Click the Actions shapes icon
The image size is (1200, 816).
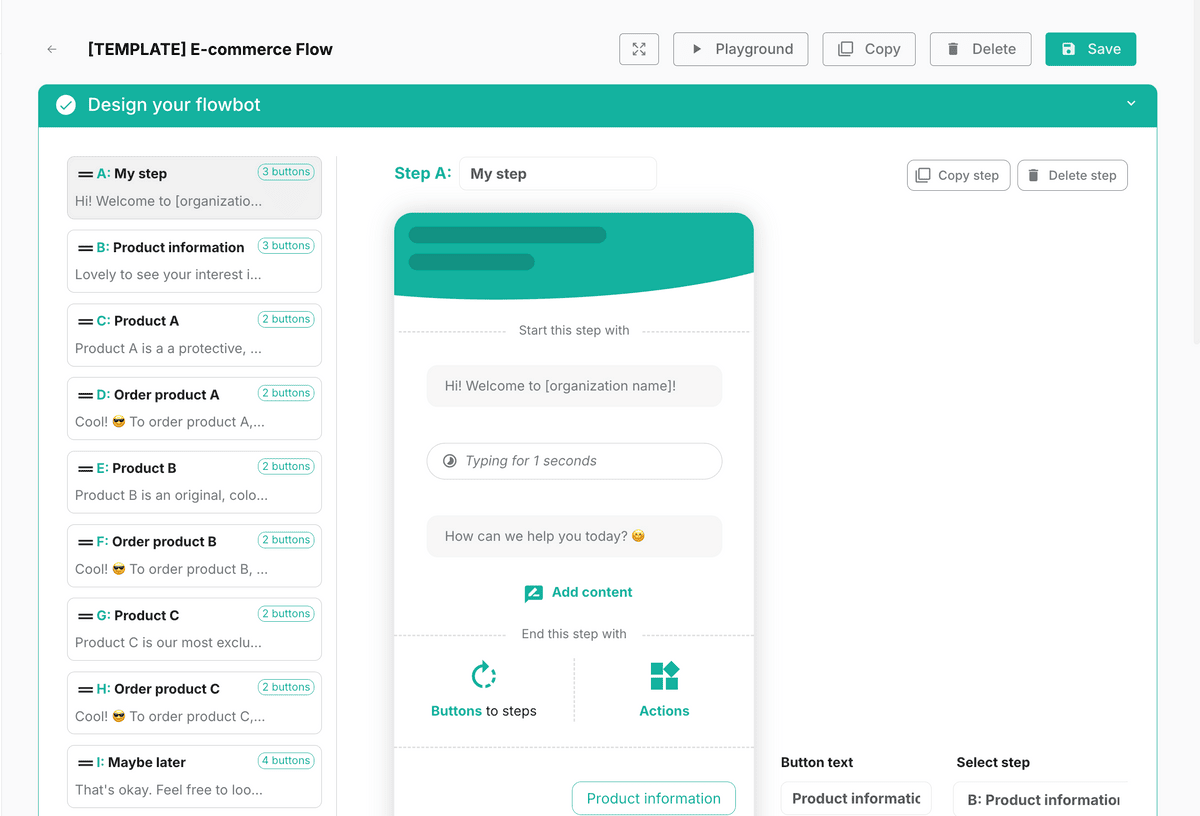(664, 675)
